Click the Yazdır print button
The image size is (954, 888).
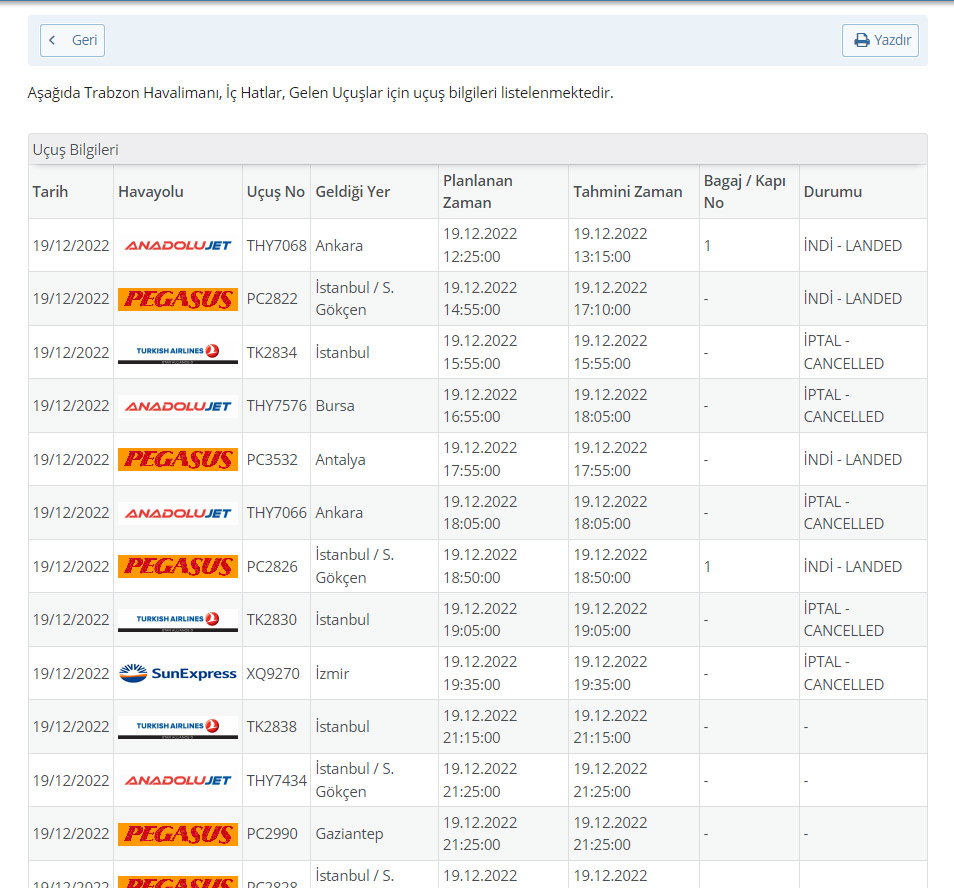(880, 40)
